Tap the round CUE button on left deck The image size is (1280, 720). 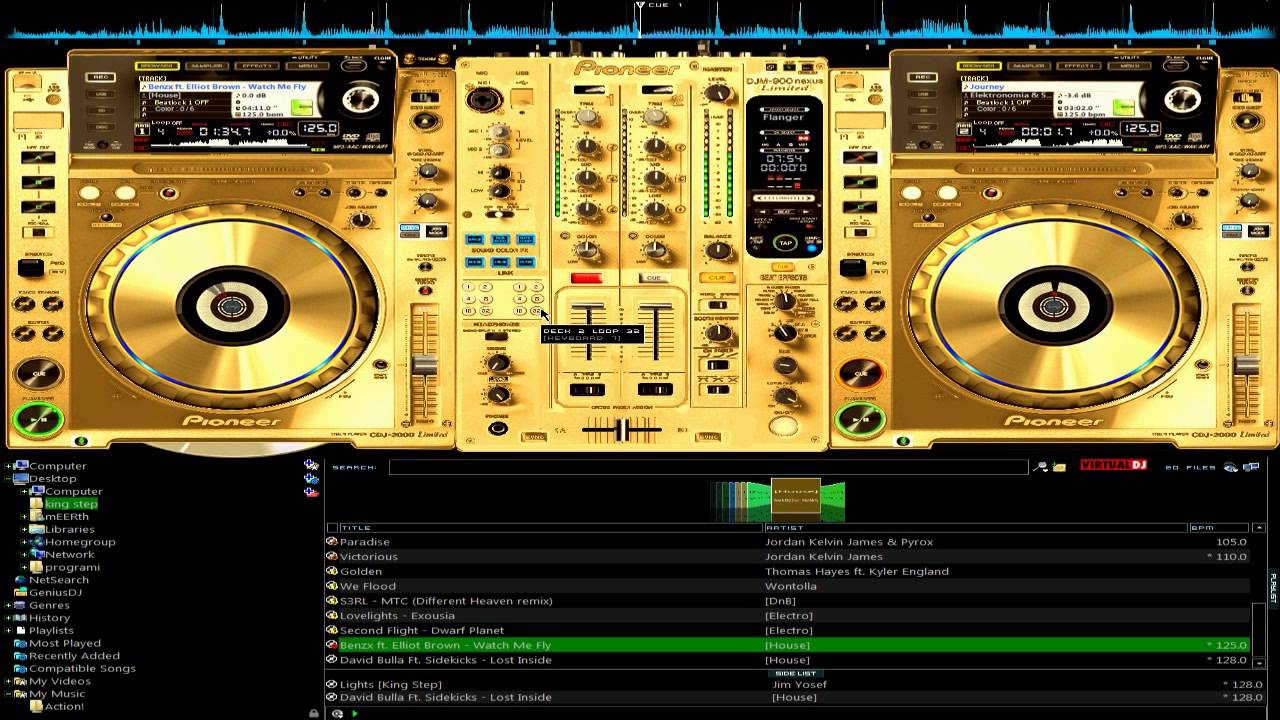tap(39, 374)
